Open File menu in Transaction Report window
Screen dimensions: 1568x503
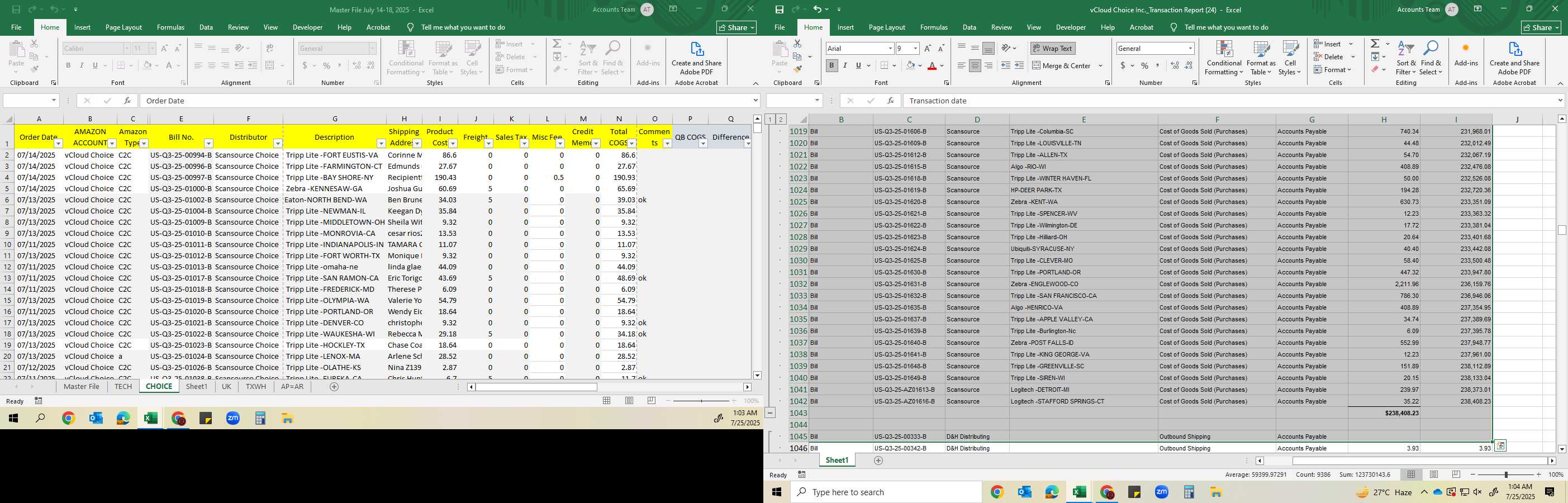tap(779, 27)
